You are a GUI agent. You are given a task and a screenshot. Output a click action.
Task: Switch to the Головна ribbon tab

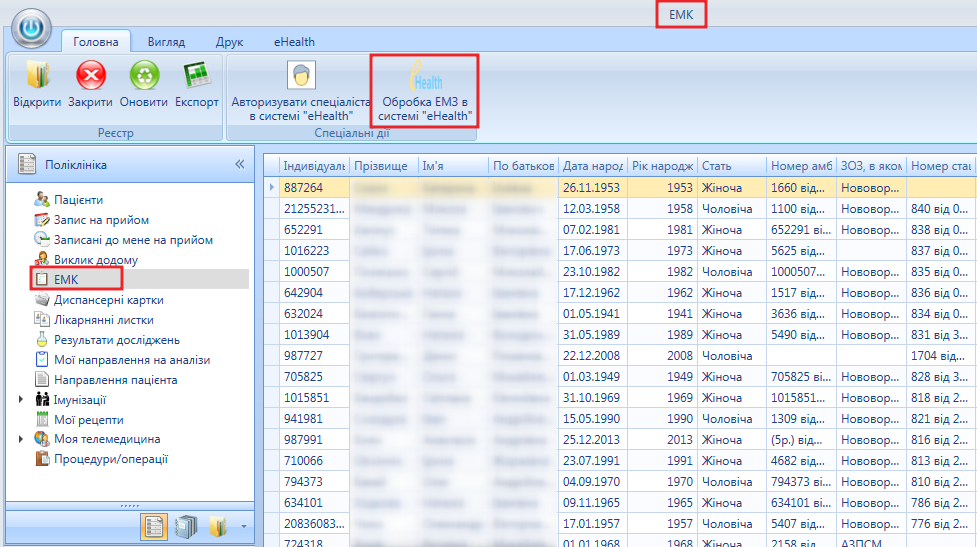point(95,42)
